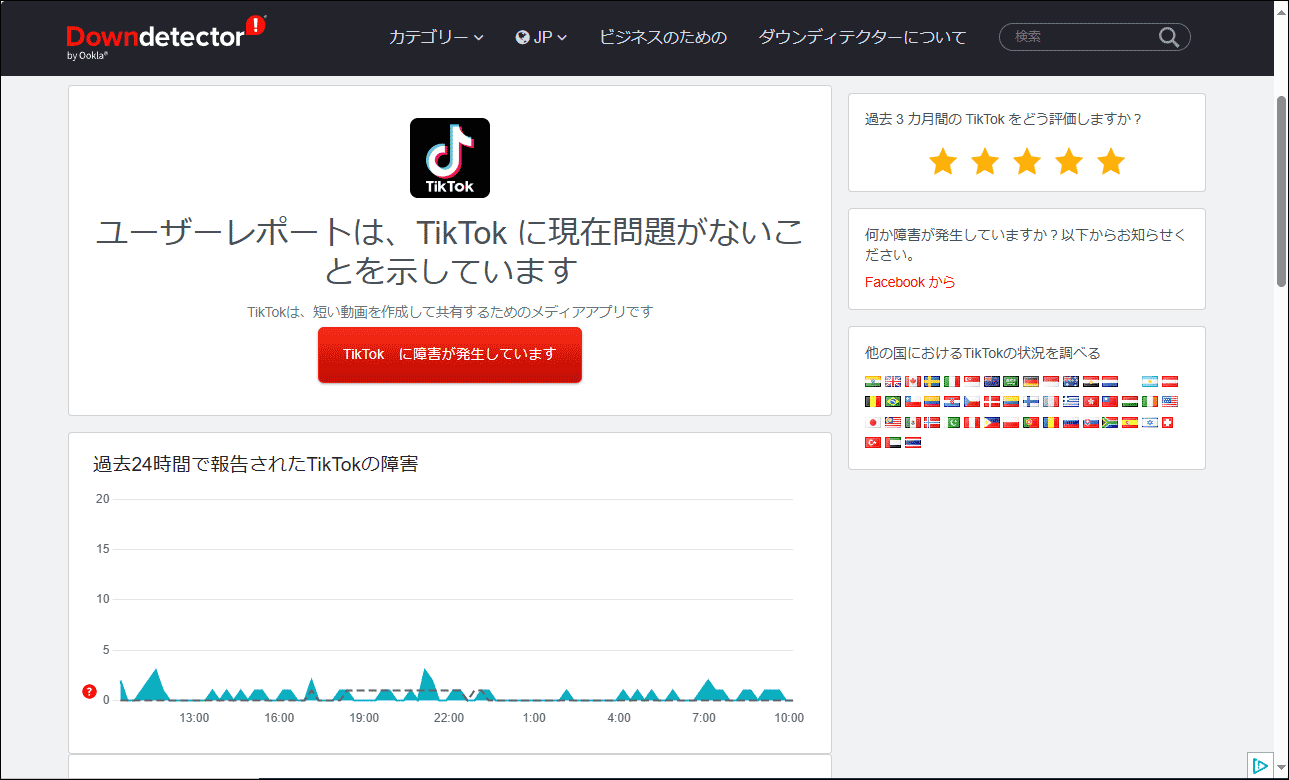The width and height of the screenshot is (1289, 780).
Task: Select the Romania flag
Action: 1051,422
